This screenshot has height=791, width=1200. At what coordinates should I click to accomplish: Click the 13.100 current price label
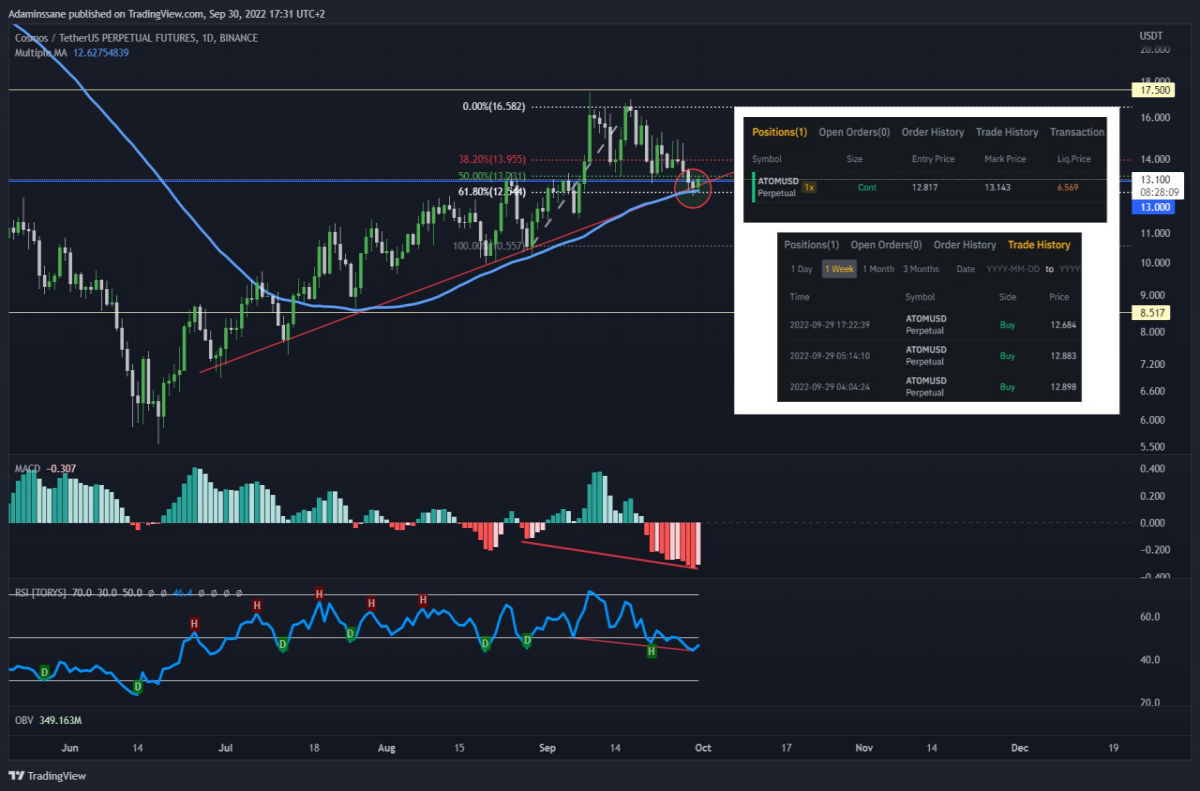(1155, 178)
